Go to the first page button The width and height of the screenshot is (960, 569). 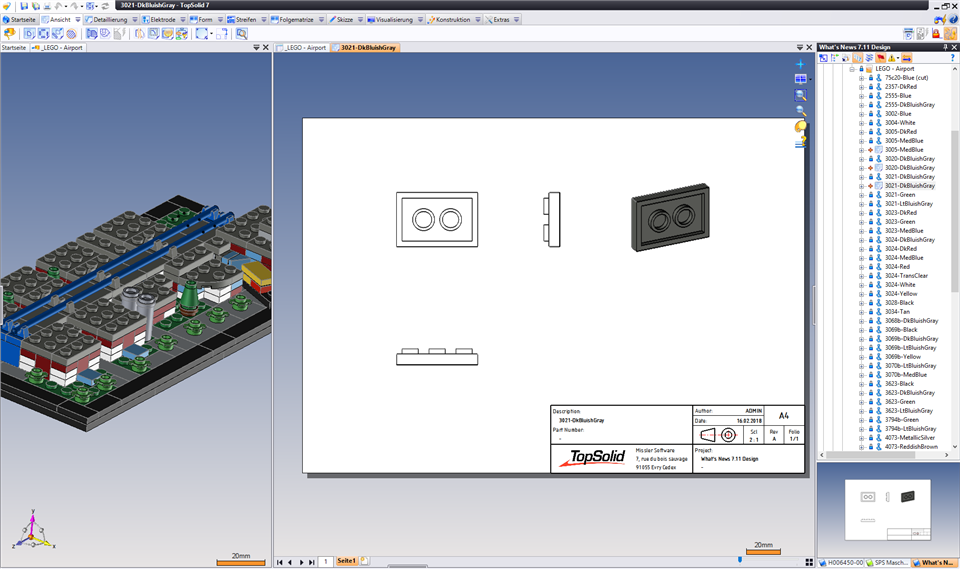pos(280,562)
